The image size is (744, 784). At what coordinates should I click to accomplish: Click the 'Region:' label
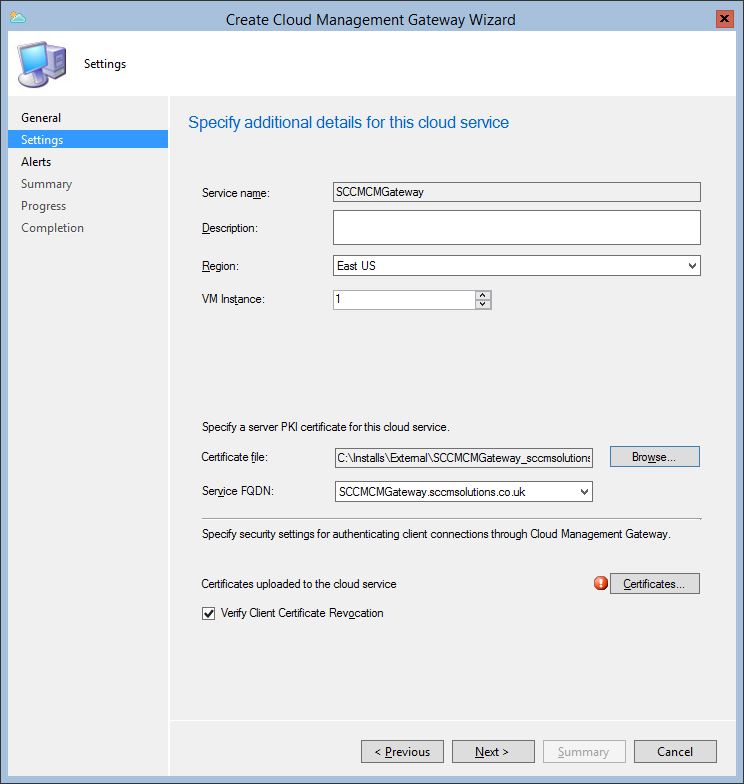click(220, 266)
